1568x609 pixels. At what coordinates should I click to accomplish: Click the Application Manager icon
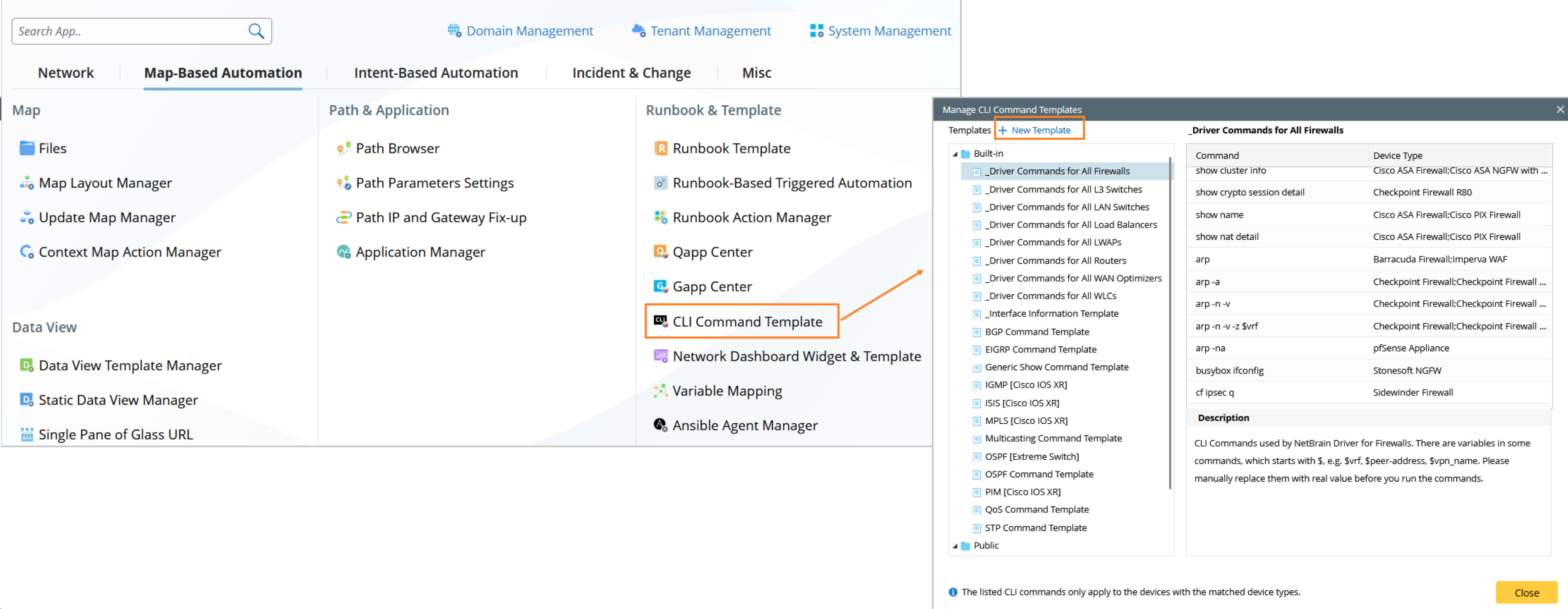click(343, 252)
